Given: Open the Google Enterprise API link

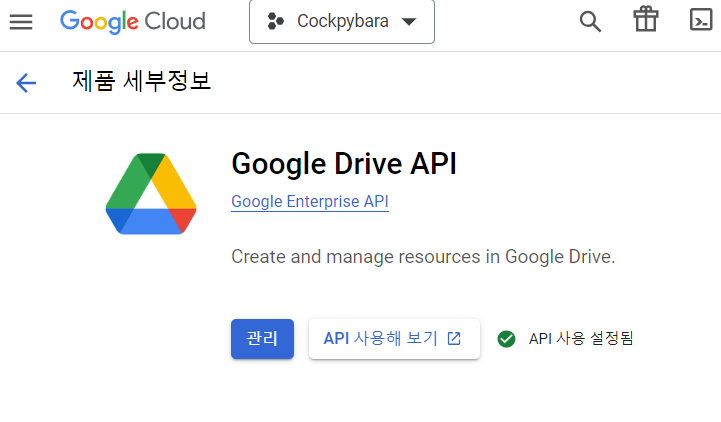Looking at the screenshot, I should click(310, 201).
